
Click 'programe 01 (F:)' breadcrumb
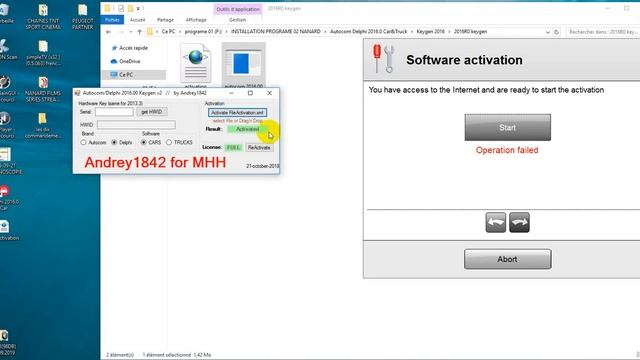coord(203,31)
